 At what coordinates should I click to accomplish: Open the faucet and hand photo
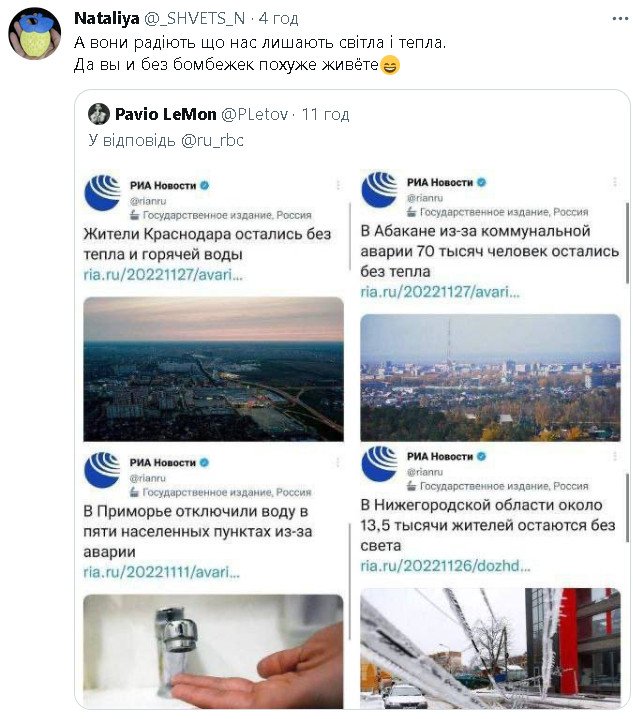(x=212, y=650)
